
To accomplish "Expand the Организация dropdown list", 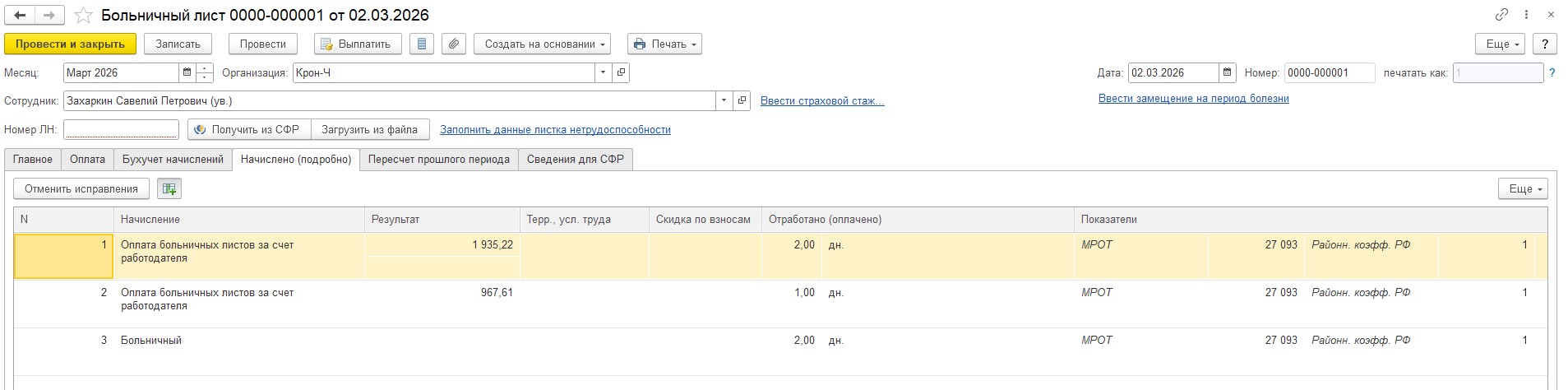I will pos(604,73).
